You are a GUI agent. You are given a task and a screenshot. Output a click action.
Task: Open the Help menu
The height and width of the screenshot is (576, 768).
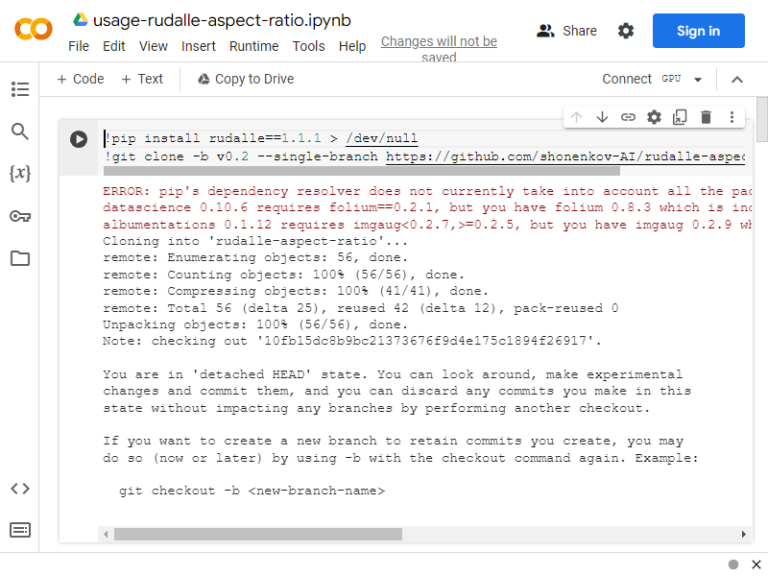(x=352, y=46)
